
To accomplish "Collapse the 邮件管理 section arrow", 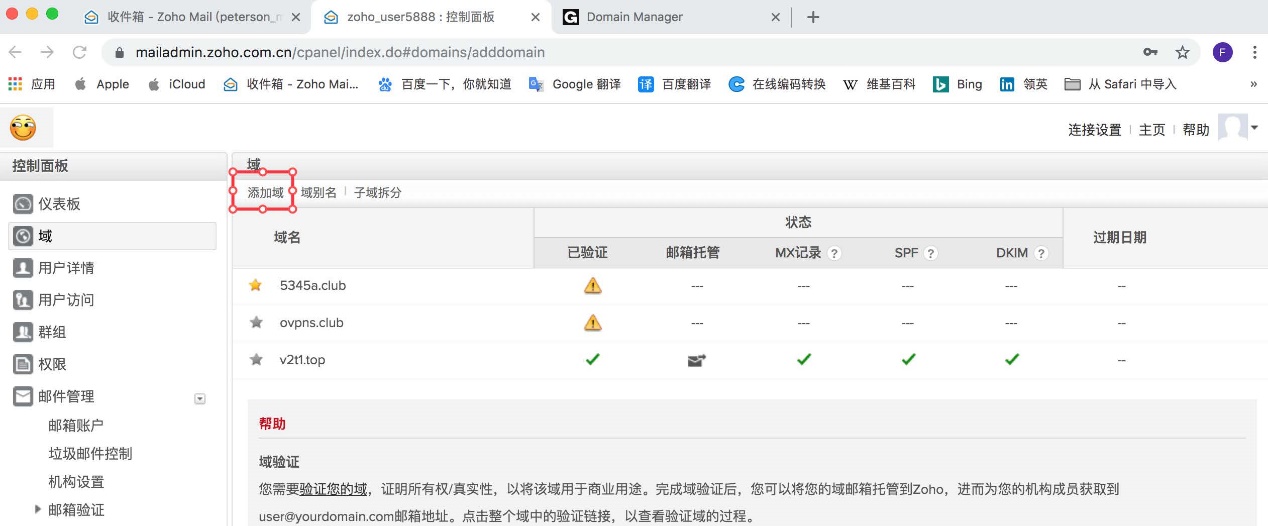I will (x=199, y=398).
